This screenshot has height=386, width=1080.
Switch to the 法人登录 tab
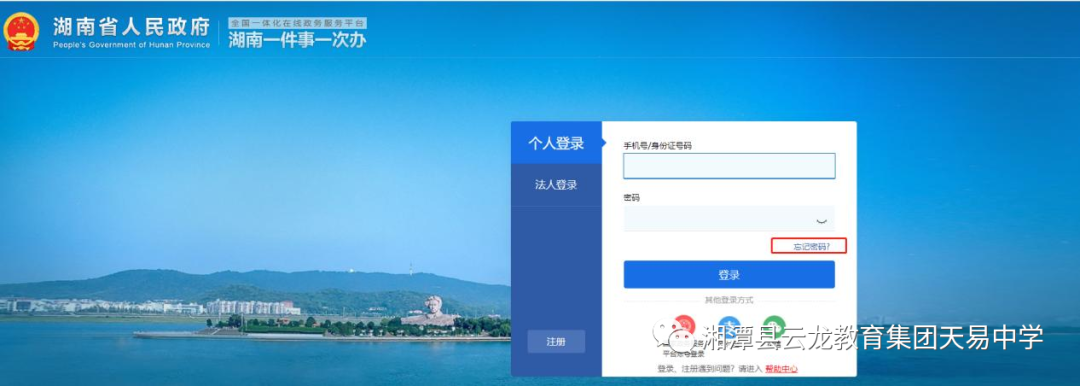coord(557,185)
